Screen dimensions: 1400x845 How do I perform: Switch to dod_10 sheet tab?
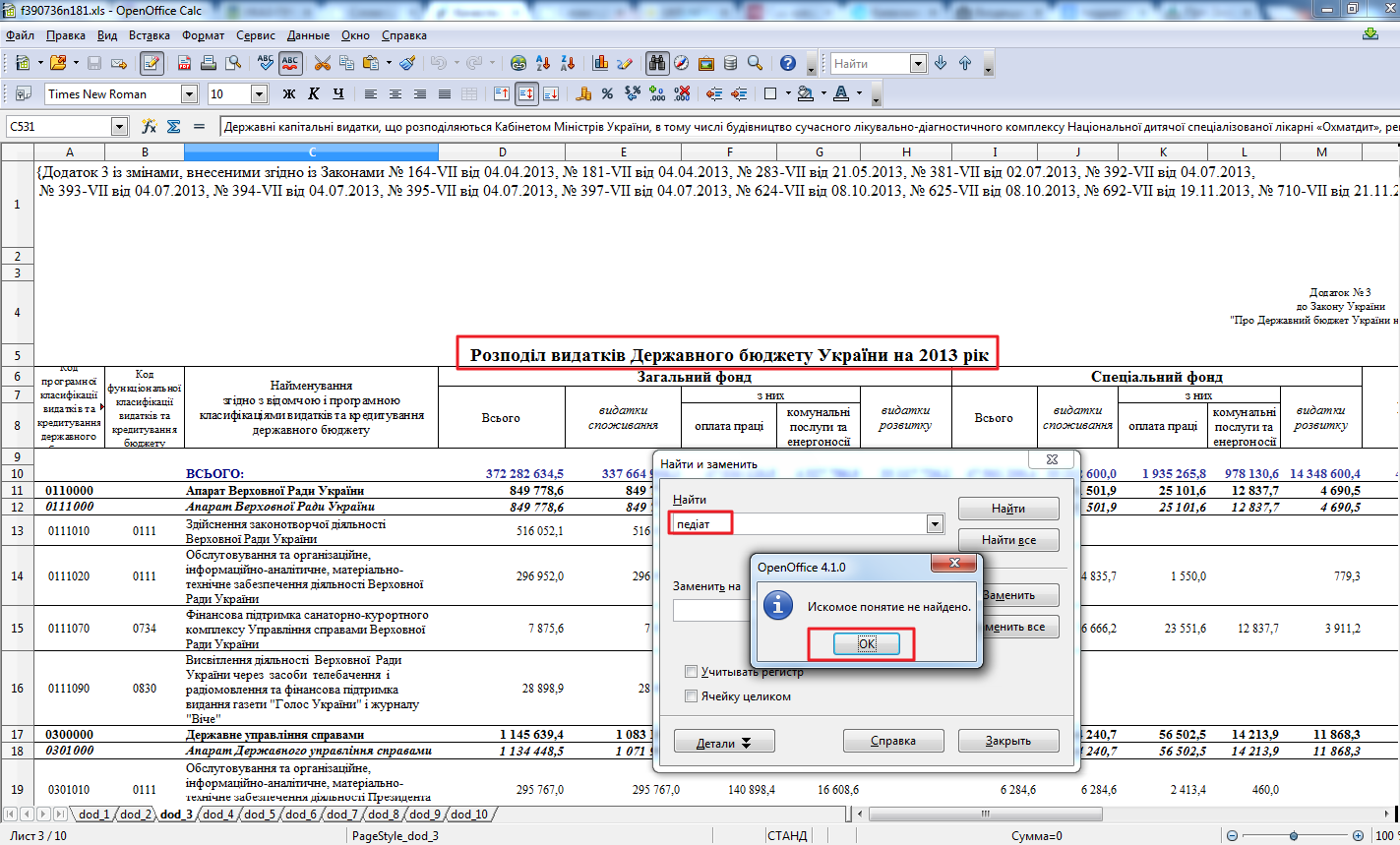(x=469, y=814)
